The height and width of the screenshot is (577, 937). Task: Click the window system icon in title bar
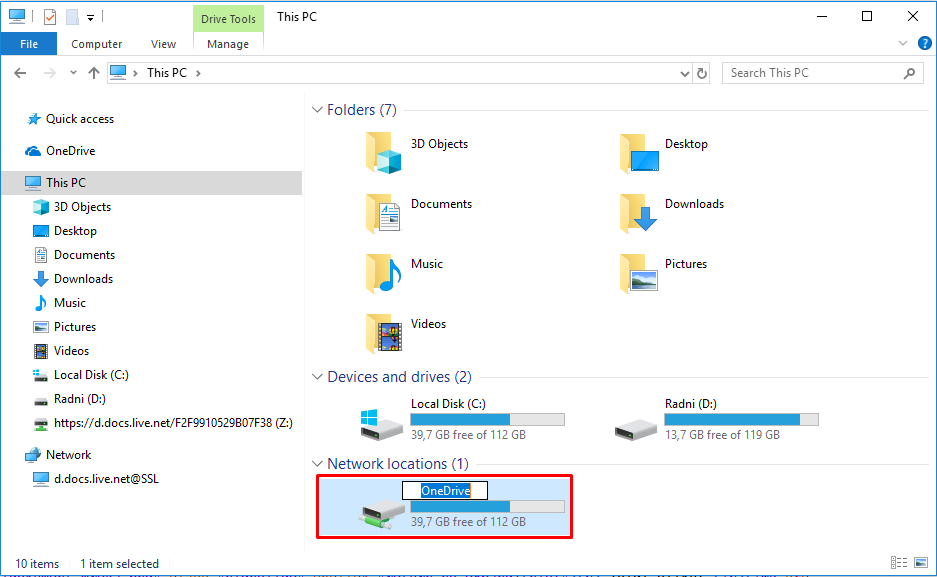17,17
